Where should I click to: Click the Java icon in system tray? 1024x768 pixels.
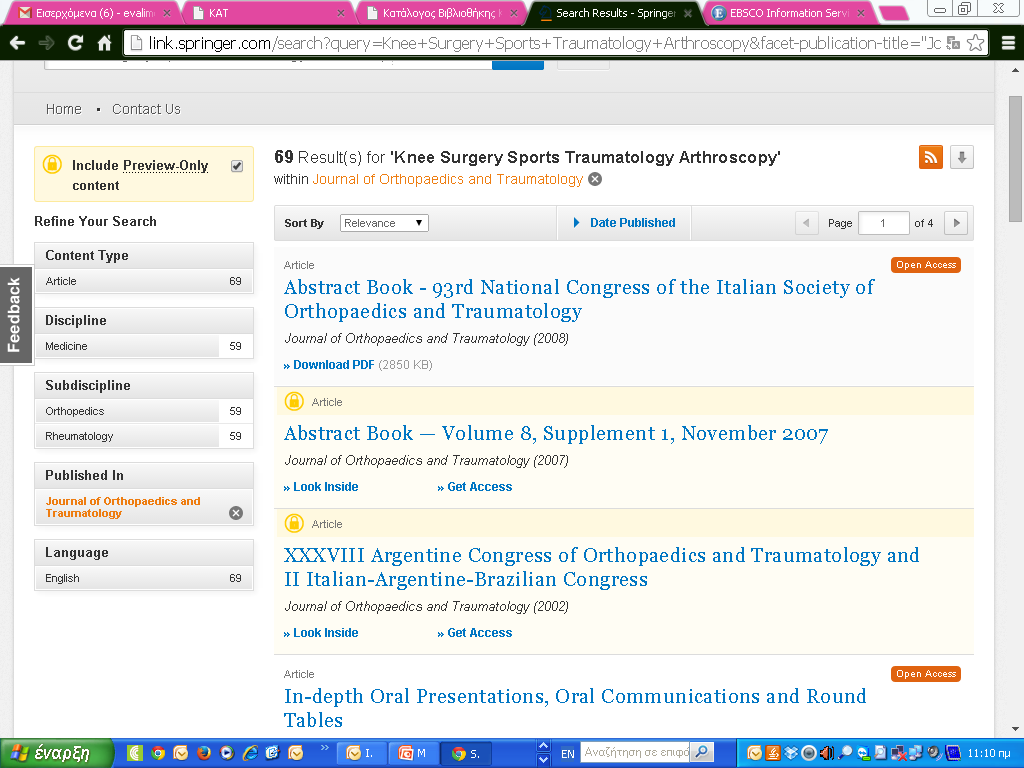772,753
